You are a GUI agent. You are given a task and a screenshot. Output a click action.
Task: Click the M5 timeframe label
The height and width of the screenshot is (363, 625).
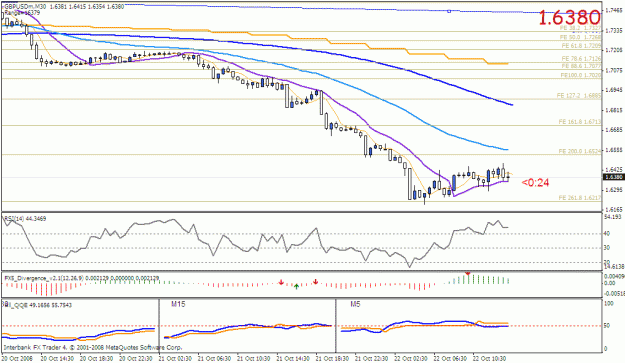pyautogui.click(x=355, y=304)
